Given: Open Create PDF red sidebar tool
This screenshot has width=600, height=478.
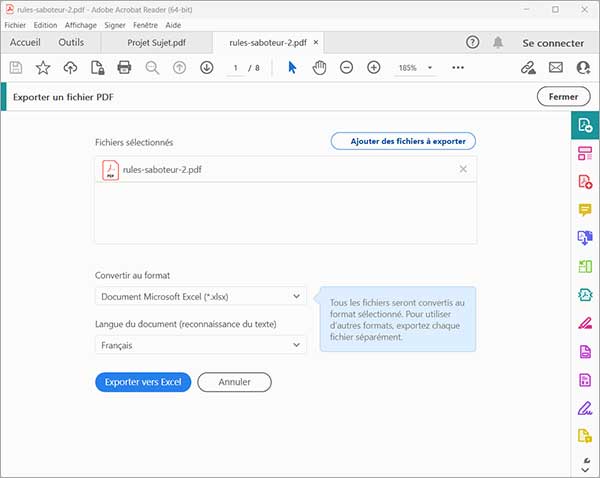Looking at the screenshot, I should pos(585,181).
